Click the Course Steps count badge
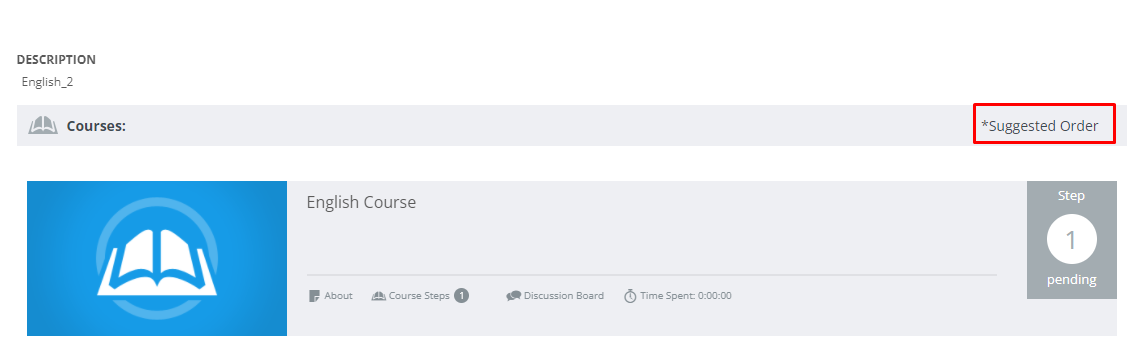This screenshot has width=1145, height=361. tap(461, 295)
